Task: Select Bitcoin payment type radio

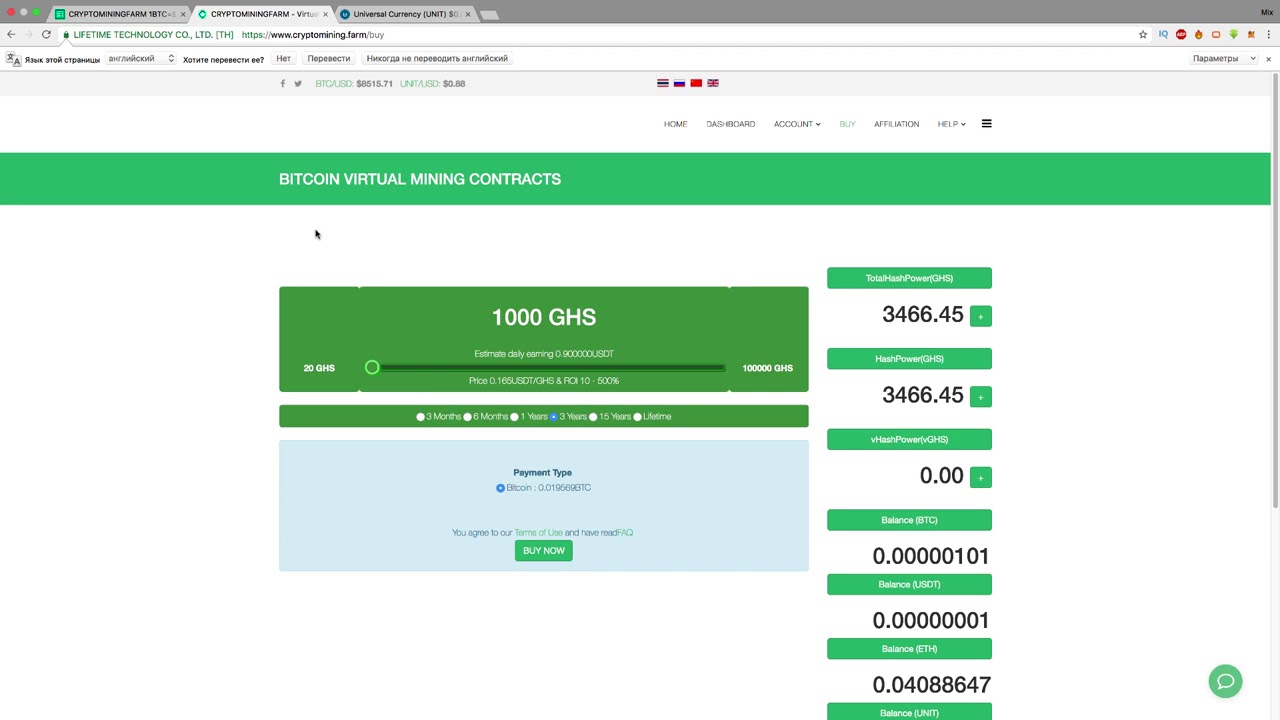Action: click(500, 488)
